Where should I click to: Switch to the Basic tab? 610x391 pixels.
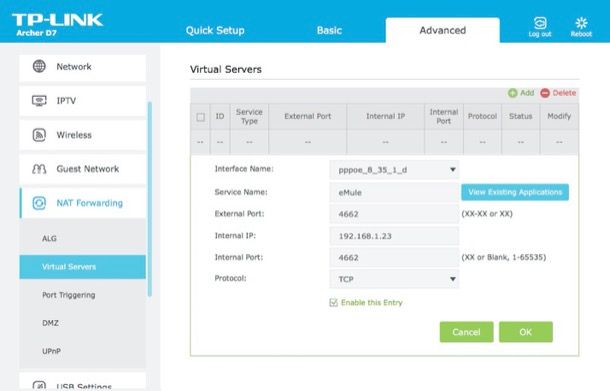(x=329, y=30)
